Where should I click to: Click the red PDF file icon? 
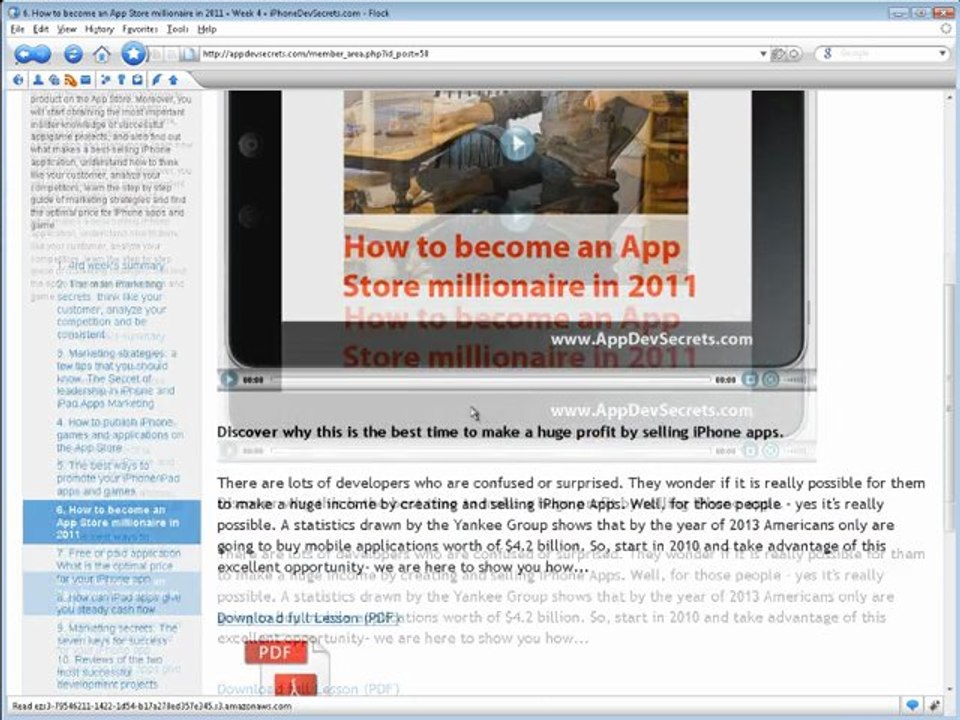tap(287, 667)
